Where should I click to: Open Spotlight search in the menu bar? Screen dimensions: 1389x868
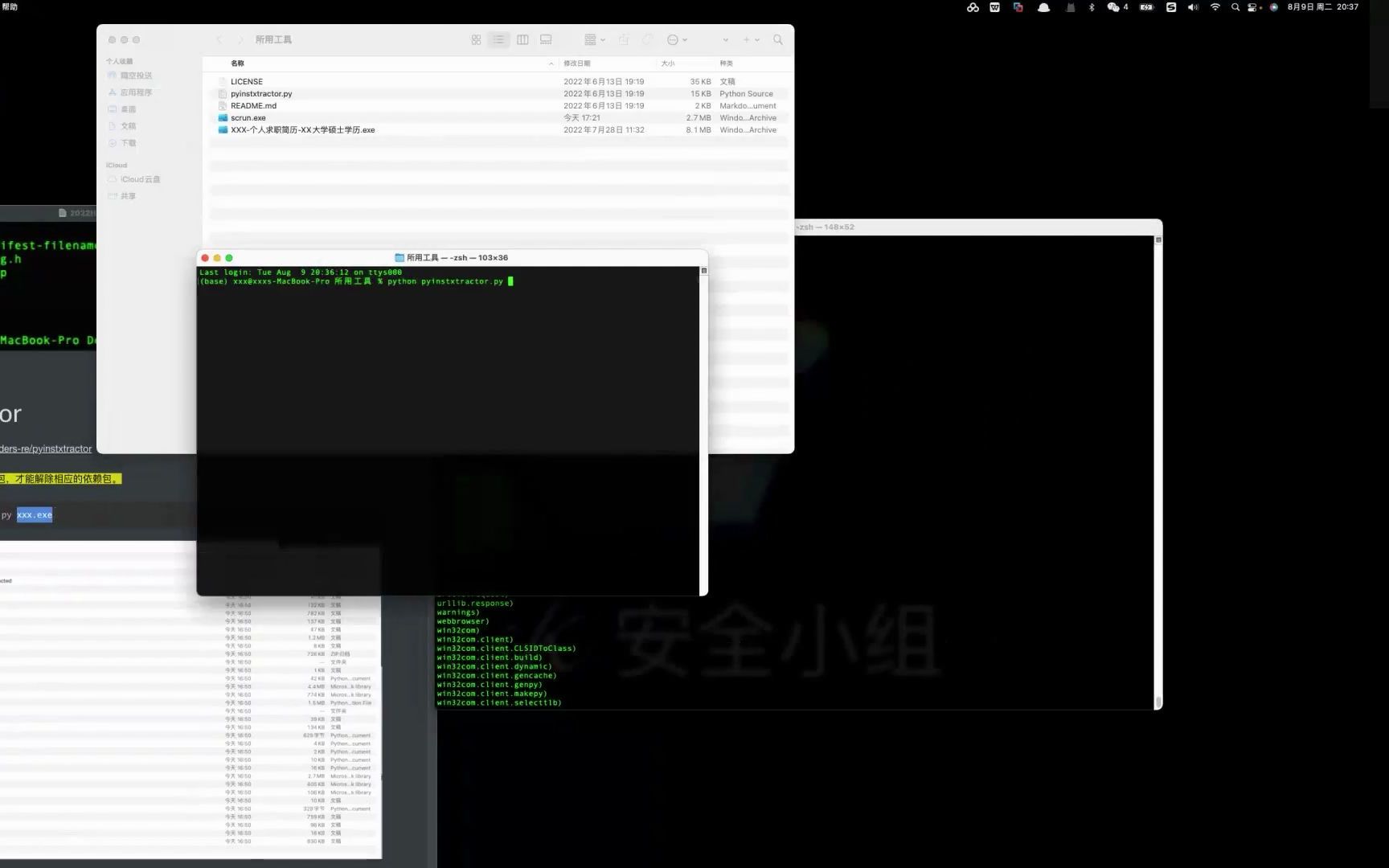coord(1235,7)
